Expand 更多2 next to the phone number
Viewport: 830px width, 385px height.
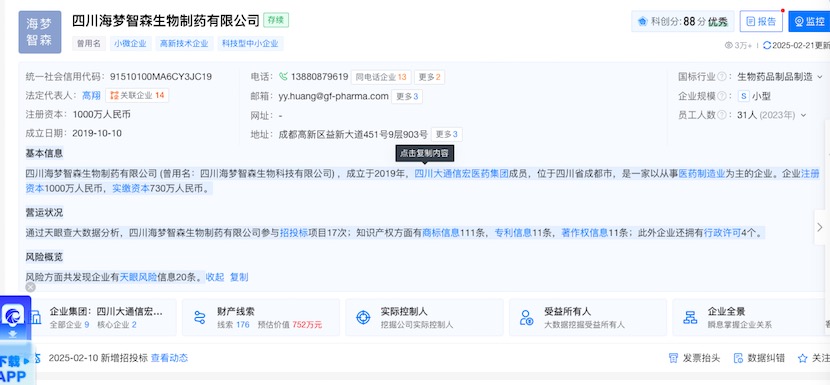(429, 77)
